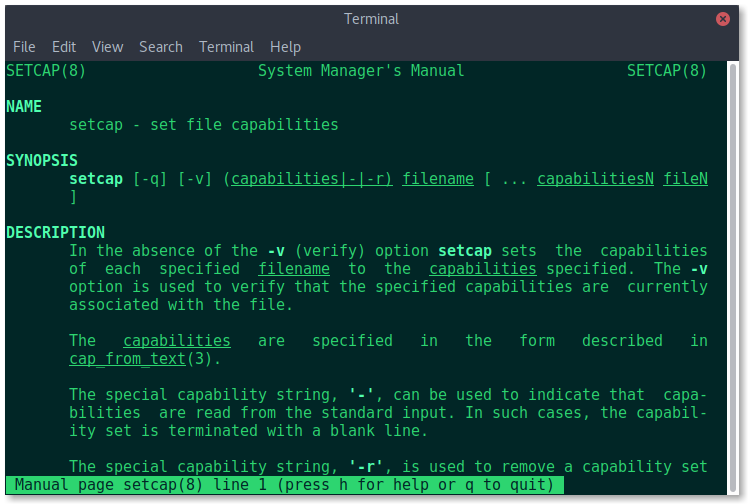
Task: Click the underlined filename in SYNOPSIS
Action: point(438,178)
